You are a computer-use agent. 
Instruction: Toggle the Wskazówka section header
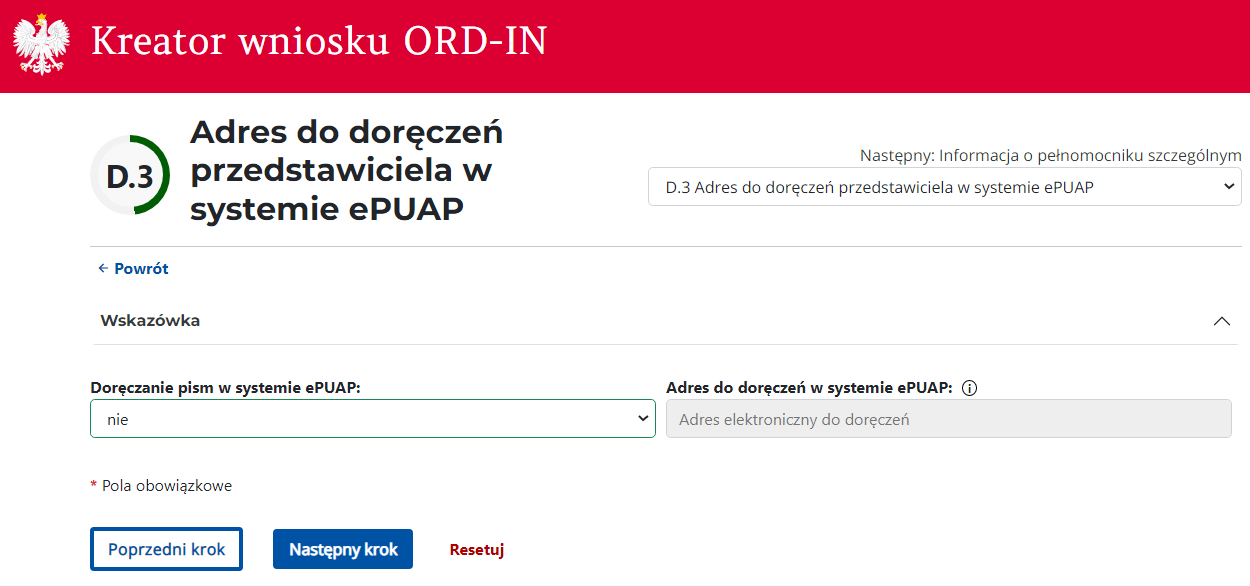tap(150, 321)
